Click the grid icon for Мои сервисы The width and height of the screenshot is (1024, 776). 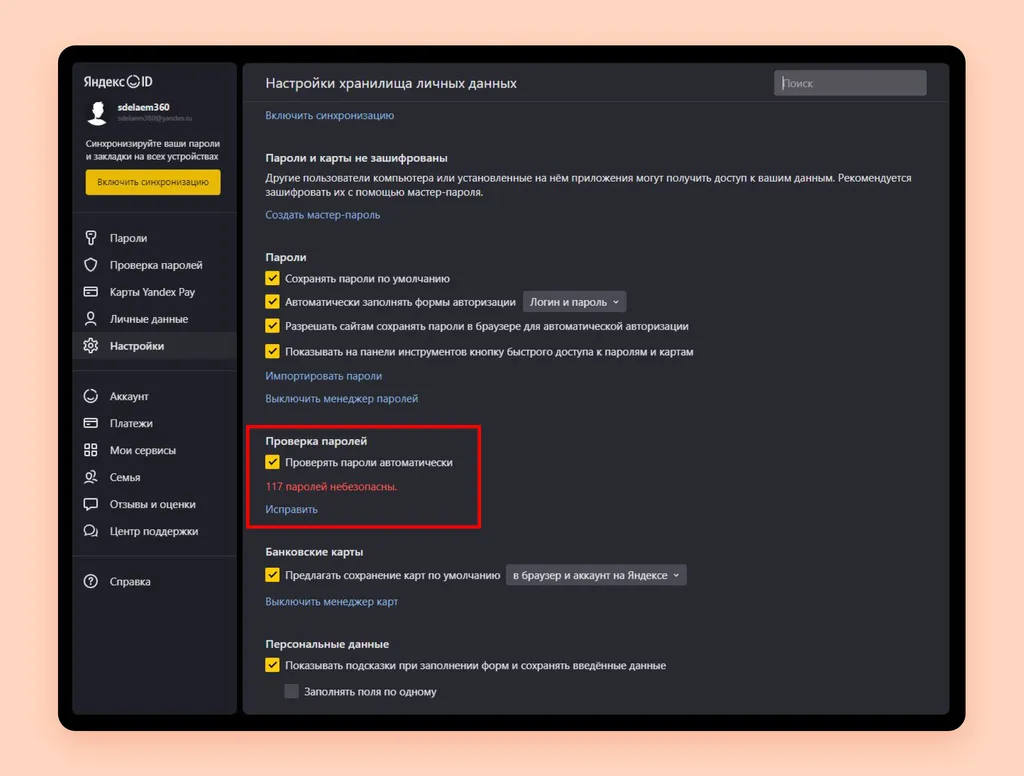pos(91,450)
